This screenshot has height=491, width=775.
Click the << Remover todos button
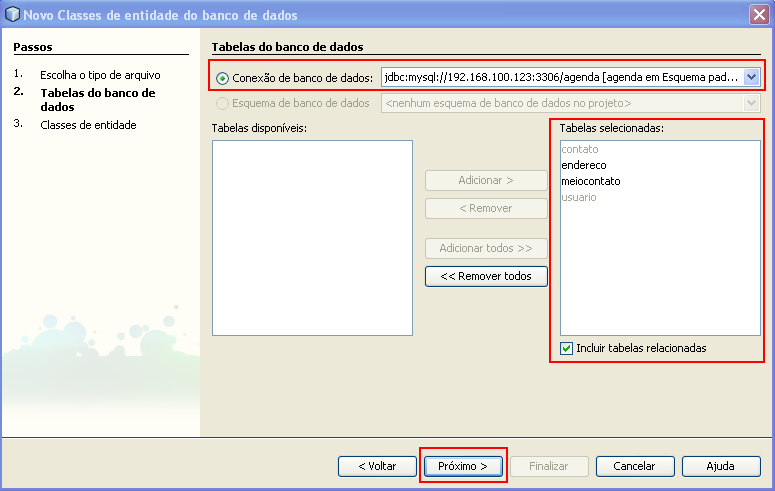[x=486, y=276]
